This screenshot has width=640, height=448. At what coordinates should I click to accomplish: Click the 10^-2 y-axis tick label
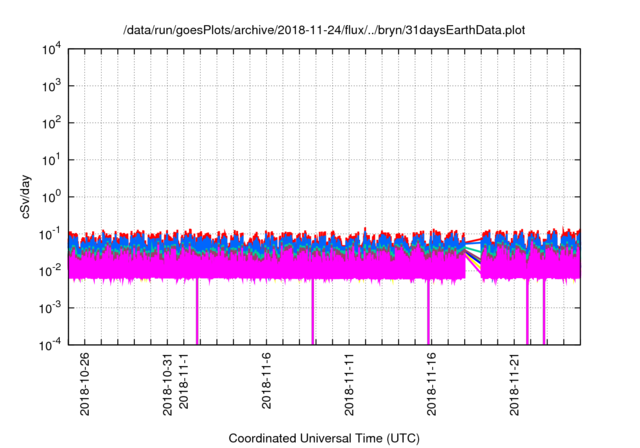pyautogui.click(x=51, y=271)
